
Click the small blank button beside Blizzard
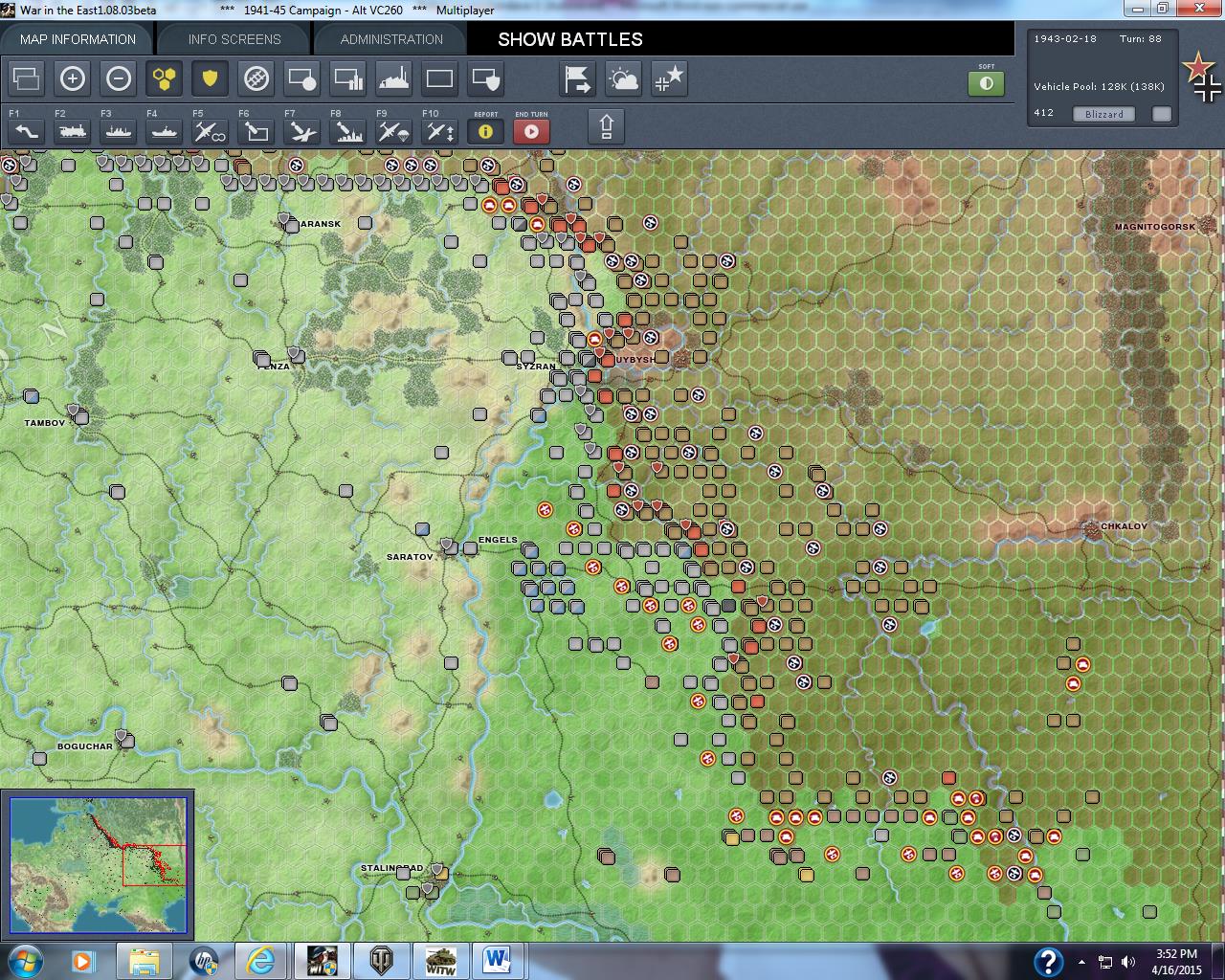[x=1162, y=114]
